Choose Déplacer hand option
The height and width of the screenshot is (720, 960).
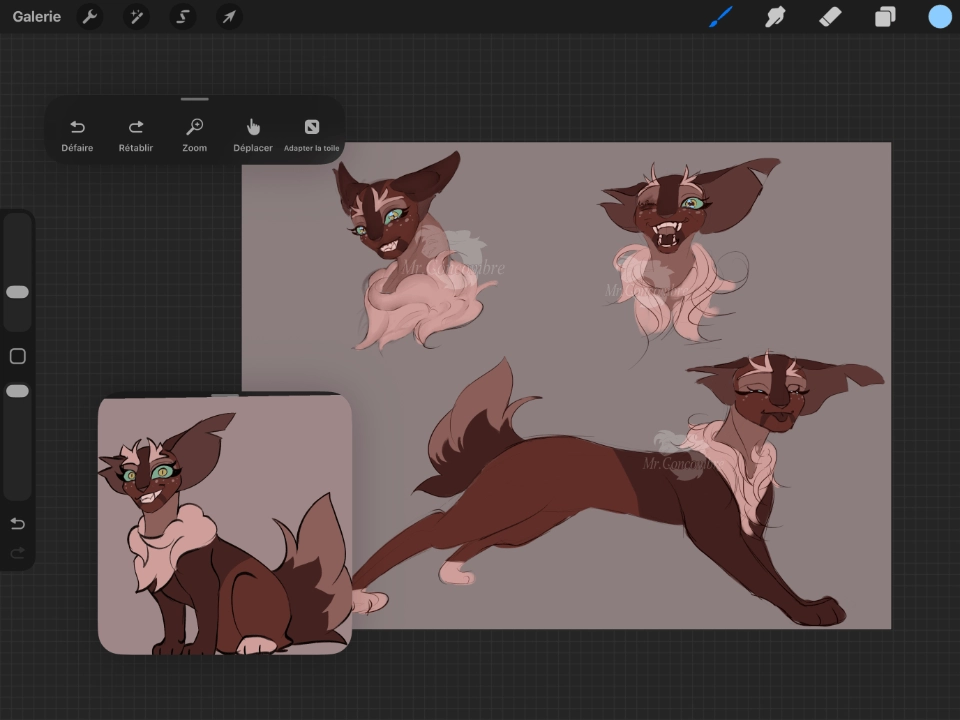253,135
